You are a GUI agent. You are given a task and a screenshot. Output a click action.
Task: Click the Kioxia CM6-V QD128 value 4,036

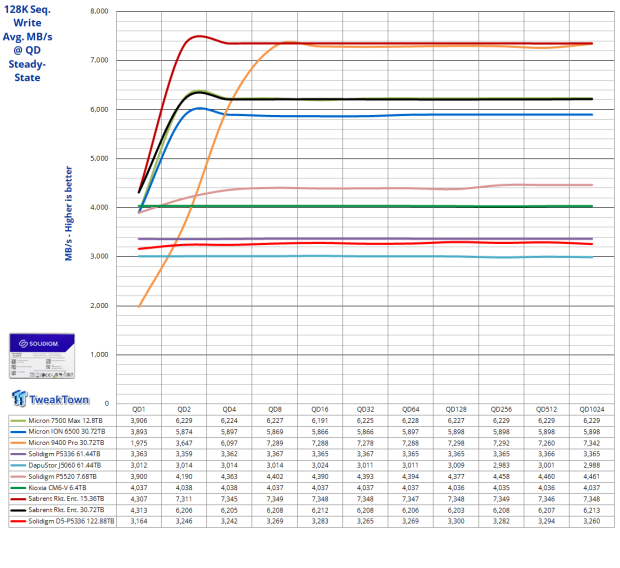point(456,488)
